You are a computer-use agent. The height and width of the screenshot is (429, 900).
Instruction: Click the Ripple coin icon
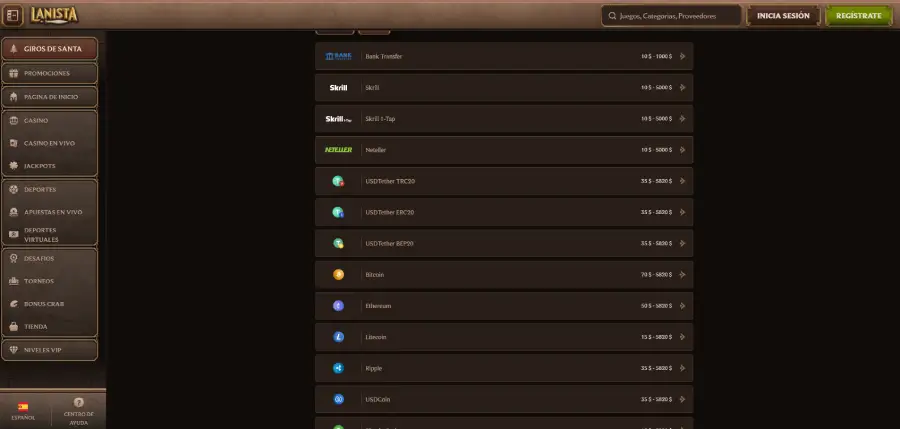tap(338, 368)
